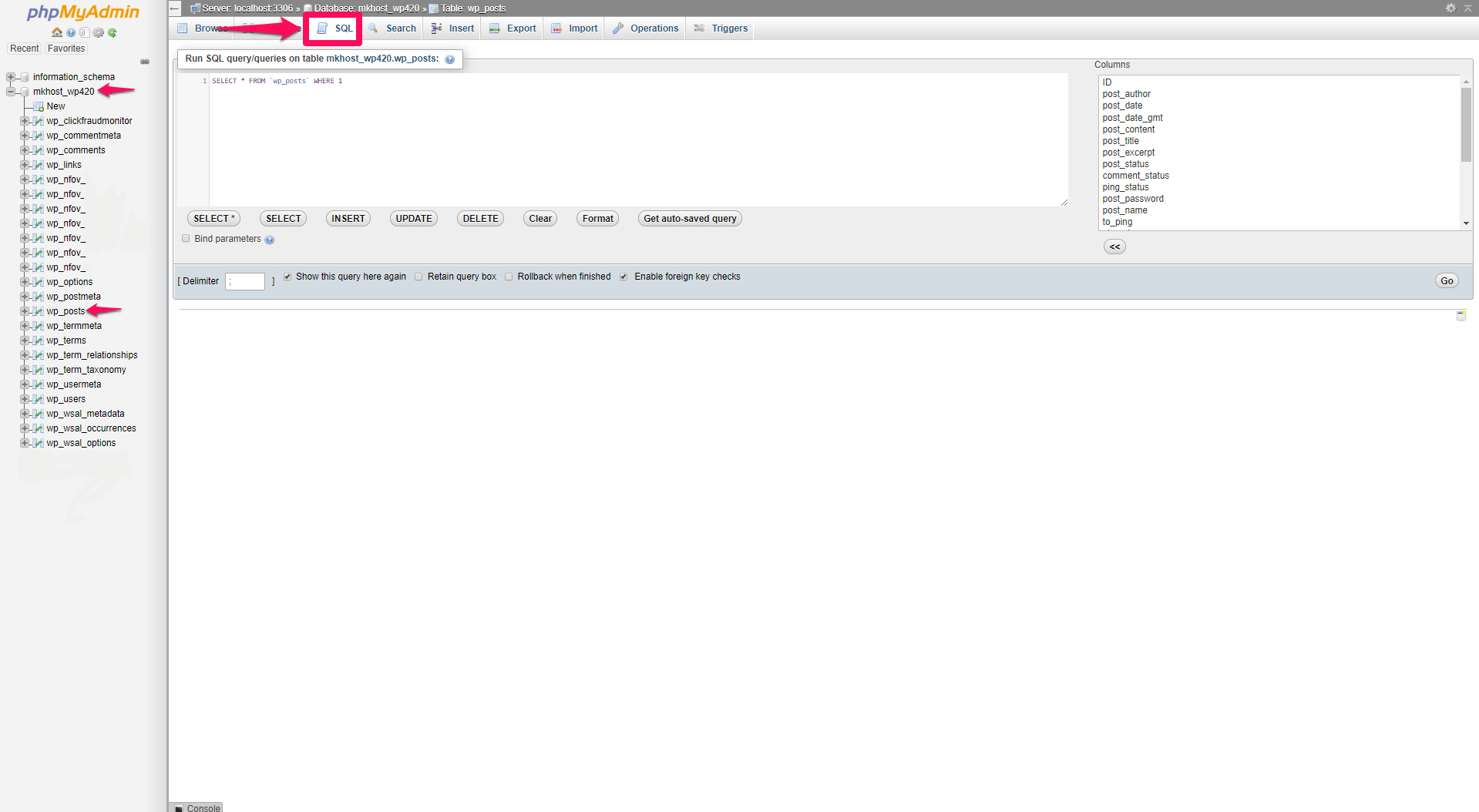Click the page settings gear at top right
Viewport: 1479px width, 812px height.
[1450, 8]
